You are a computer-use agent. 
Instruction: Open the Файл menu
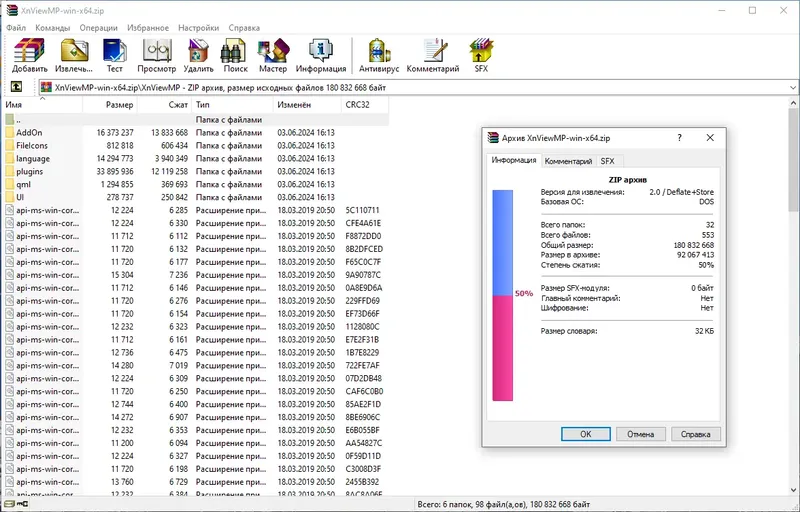coord(16,28)
